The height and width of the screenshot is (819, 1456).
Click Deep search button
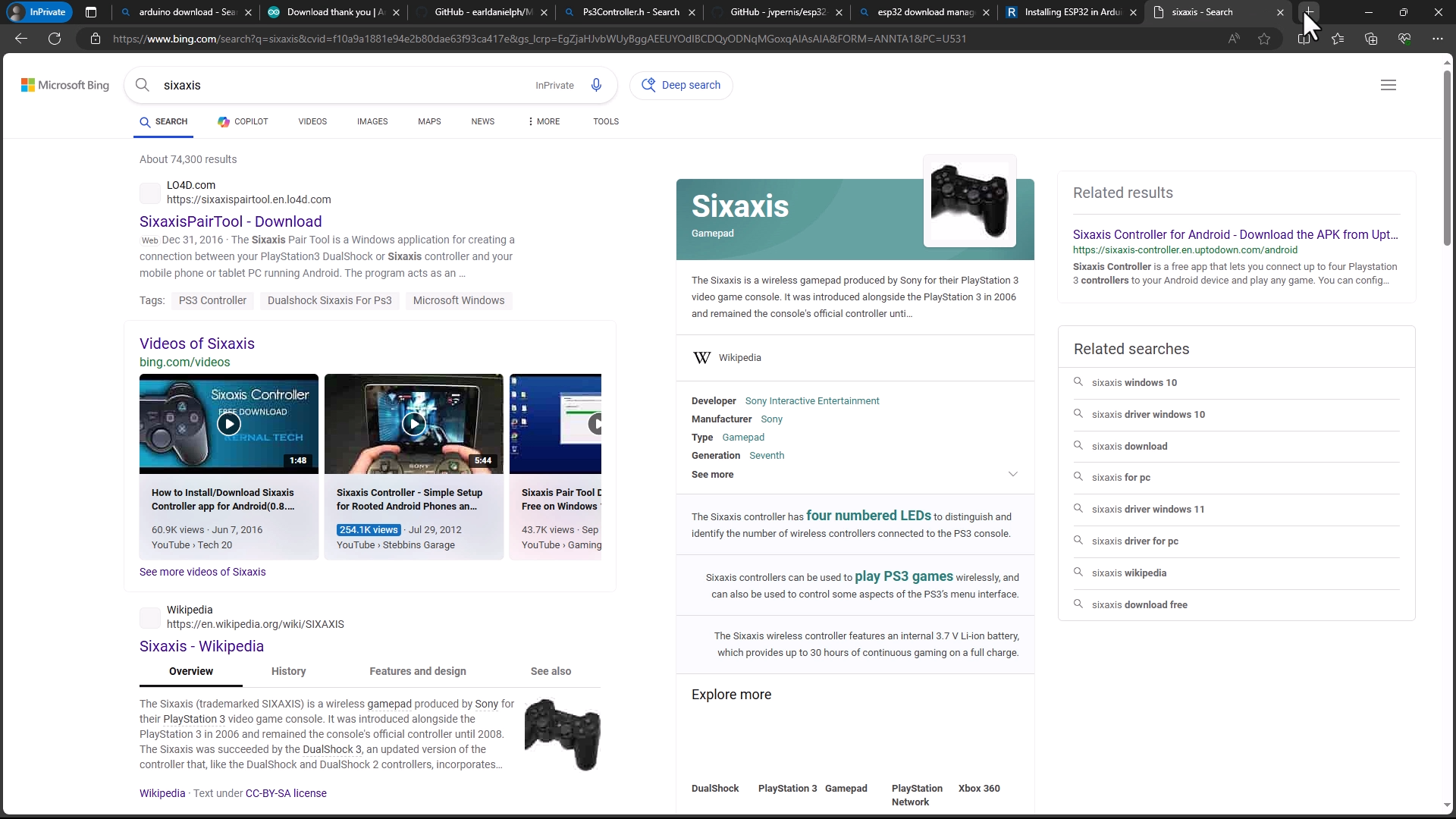(x=681, y=85)
